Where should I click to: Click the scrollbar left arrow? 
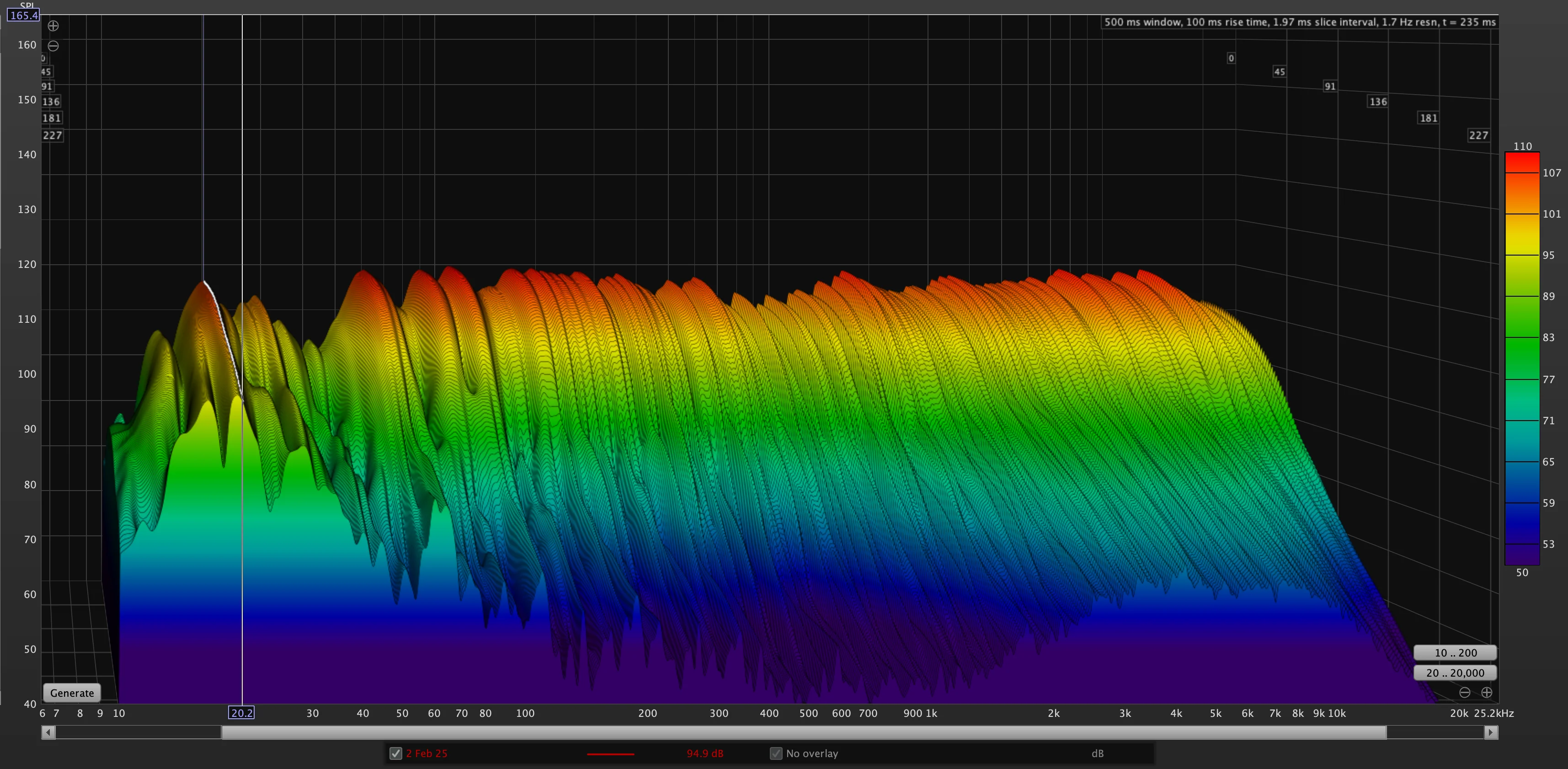click(x=48, y=732)
